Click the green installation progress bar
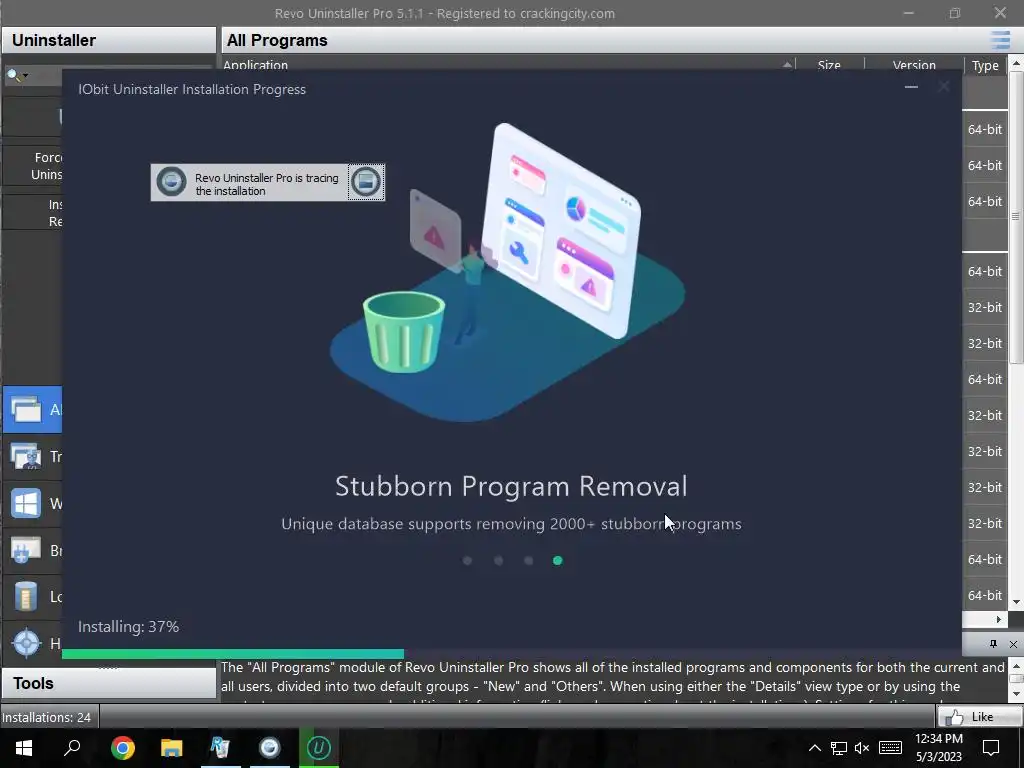The image size is (1024, 768). (x=233, y=654)
